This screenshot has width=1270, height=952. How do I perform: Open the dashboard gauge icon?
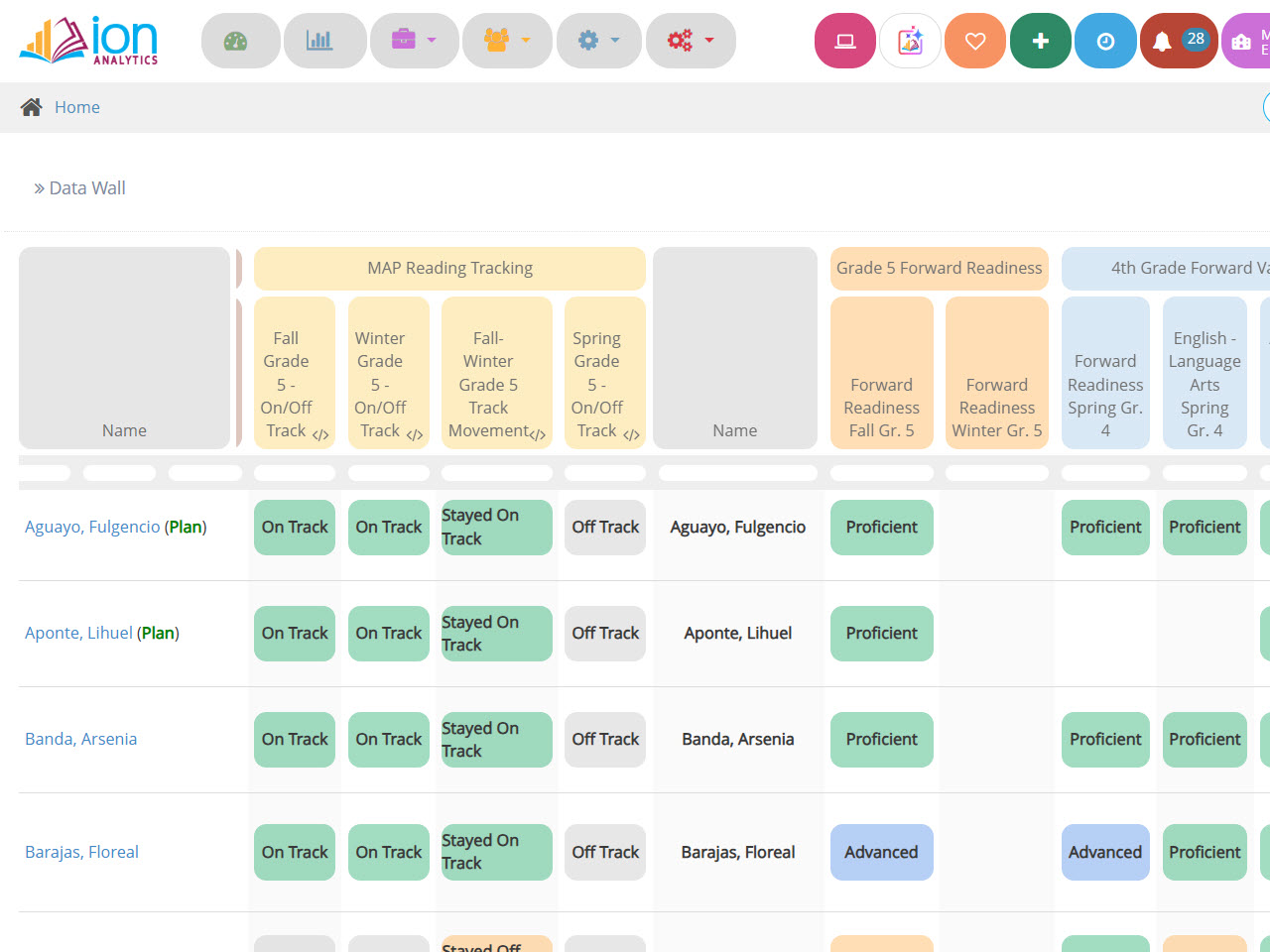tap(240, 41)
